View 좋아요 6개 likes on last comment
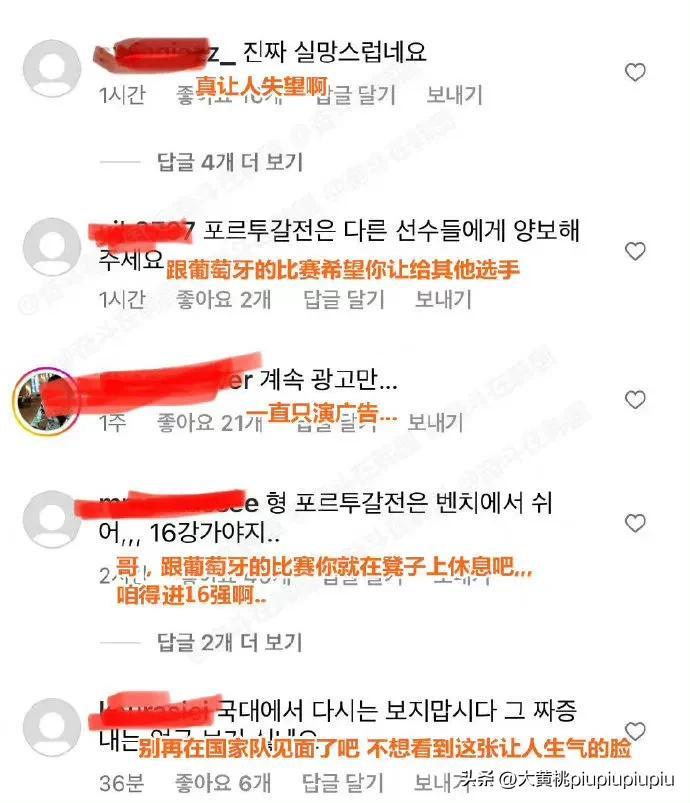690x803 pixels. (x=222, y=783)
